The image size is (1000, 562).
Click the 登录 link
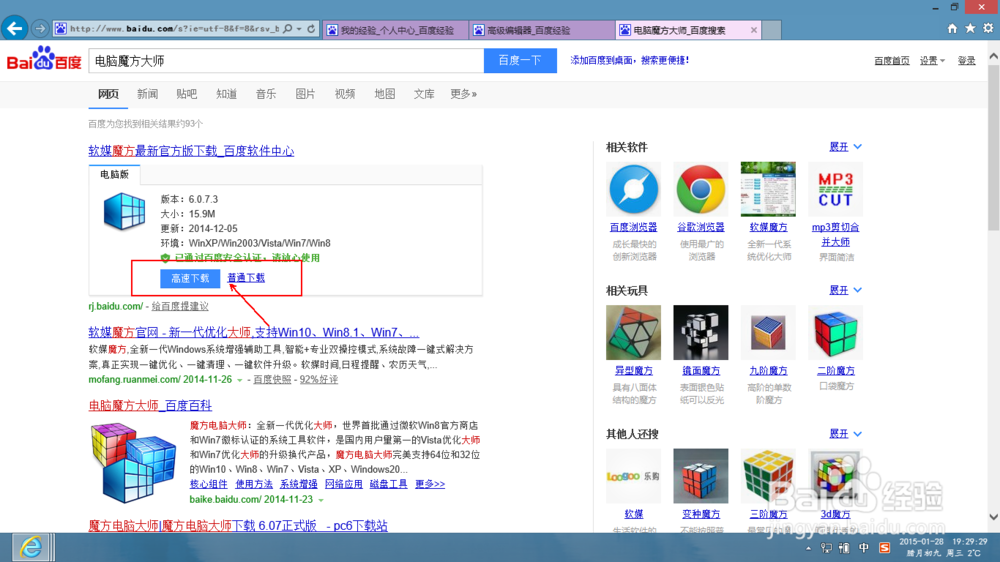[966, 61]
